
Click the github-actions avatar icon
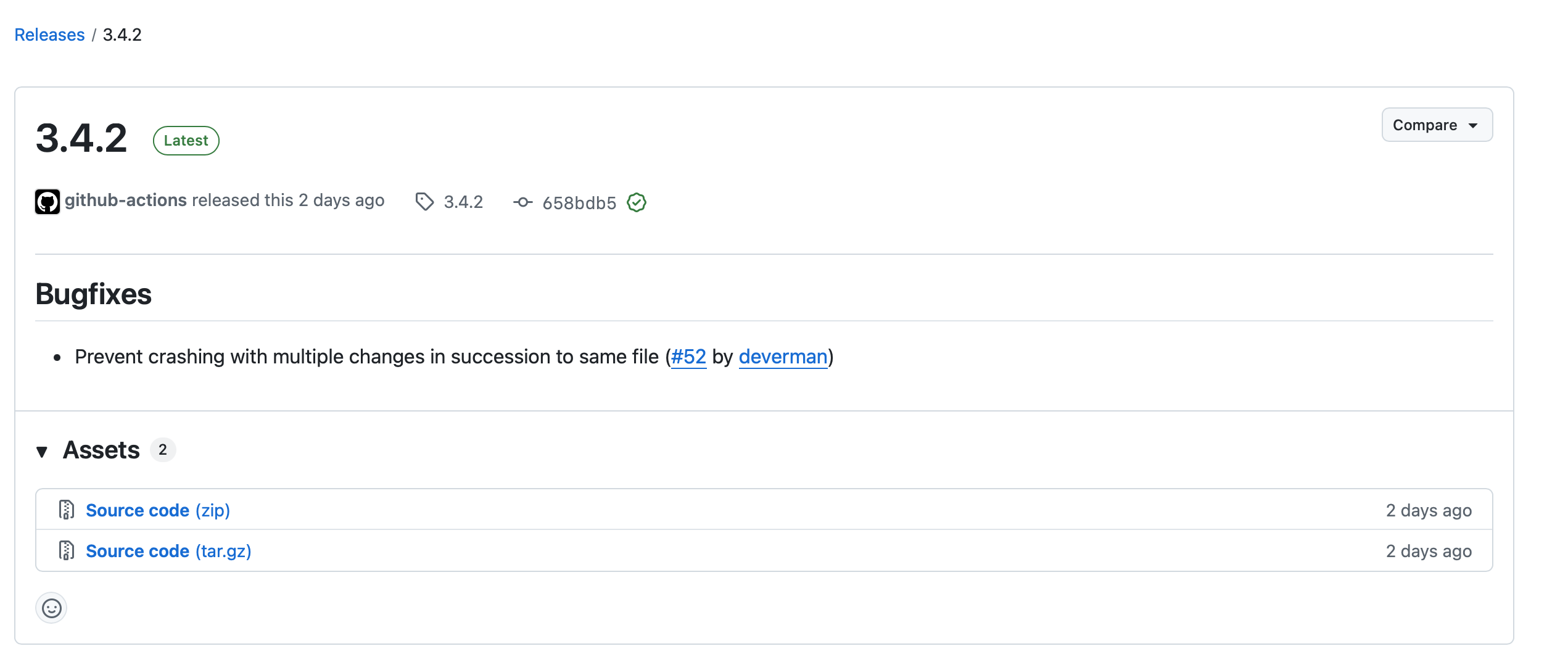(x=47, y=202)
